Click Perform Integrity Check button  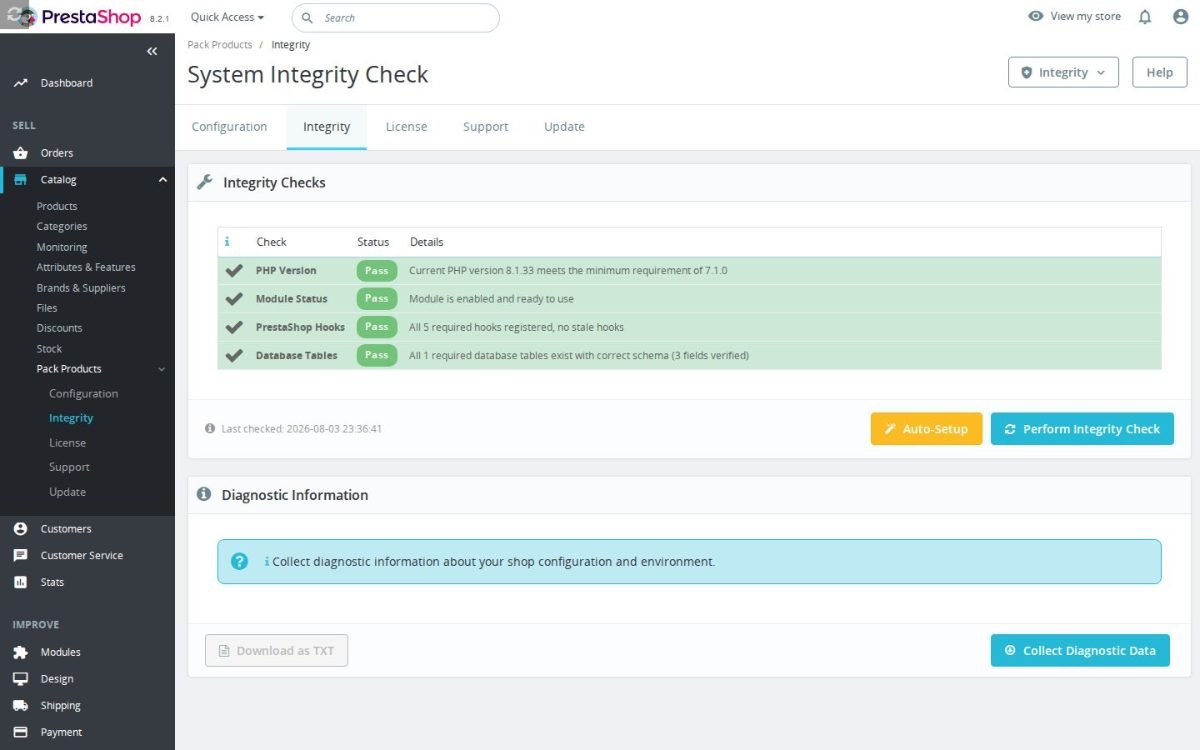click(1082, 429)
